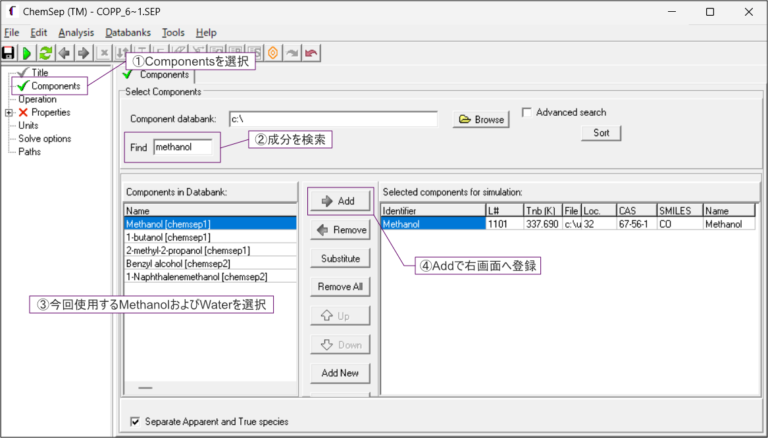Click the CAS column header
Screen dimensions: 768x438
pos(636,211)
